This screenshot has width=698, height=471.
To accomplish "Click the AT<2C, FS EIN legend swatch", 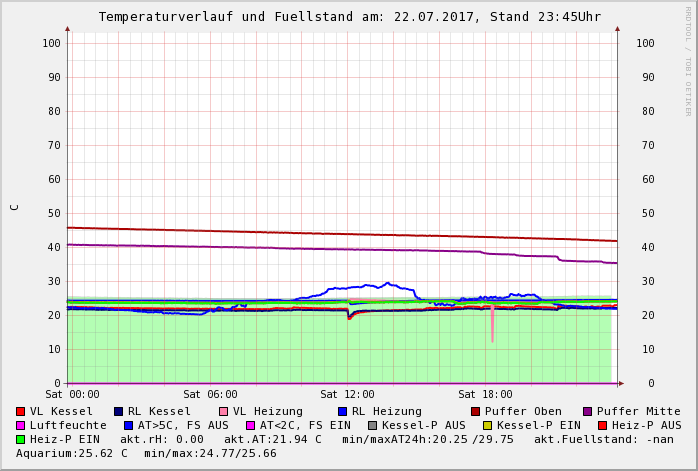I will (250, 426).
